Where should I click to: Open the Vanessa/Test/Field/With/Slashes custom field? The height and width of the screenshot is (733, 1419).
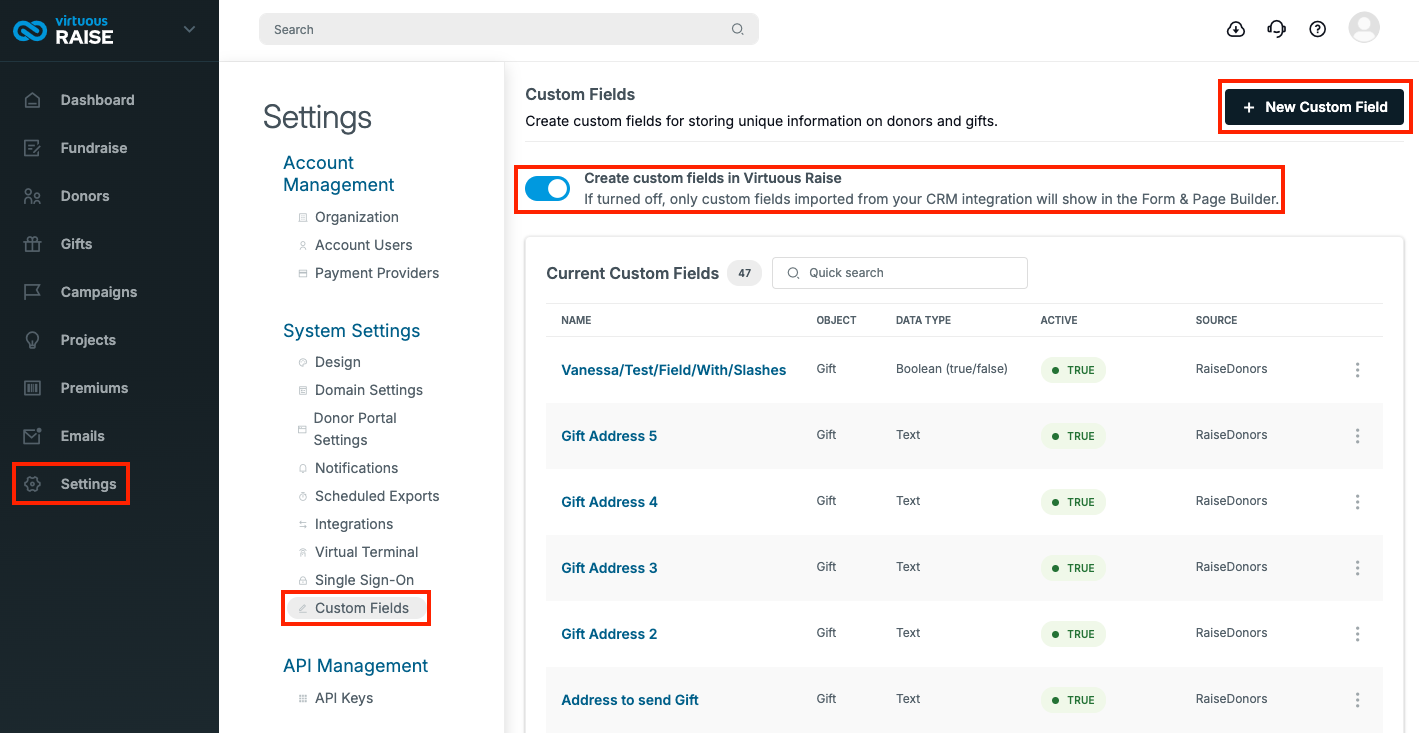pos(674,370)
